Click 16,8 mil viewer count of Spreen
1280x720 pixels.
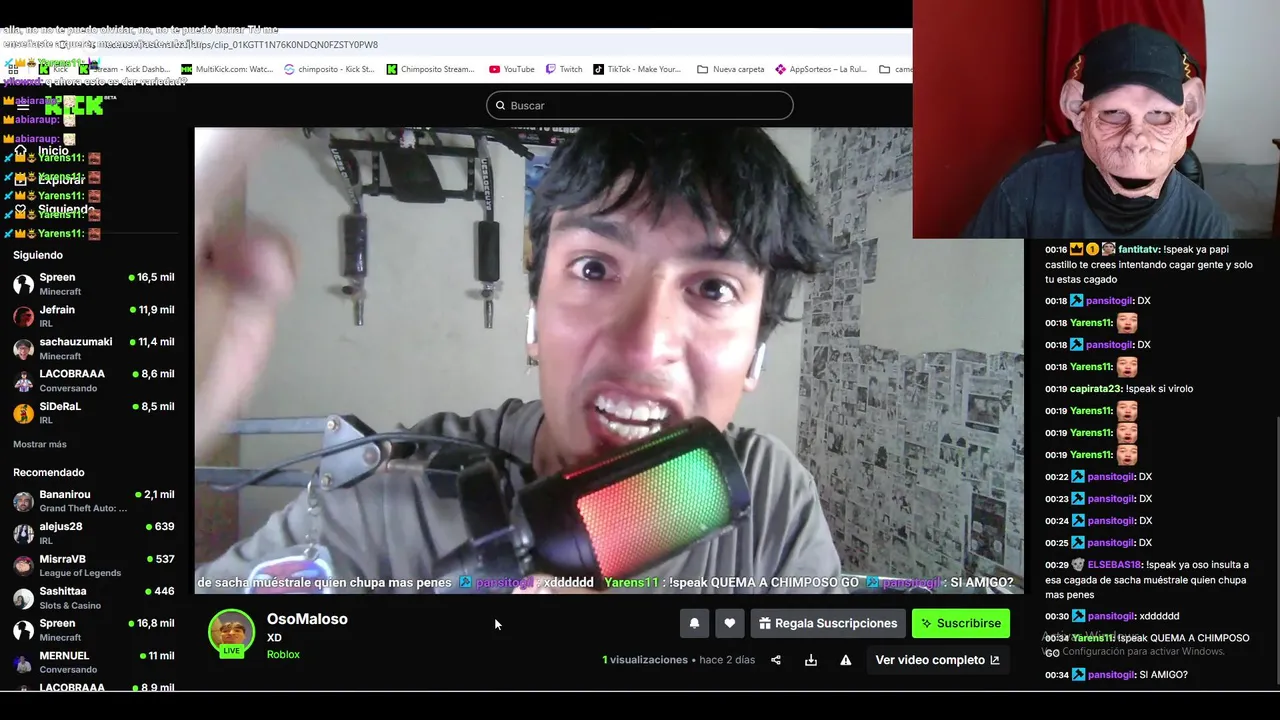[x=155, y=623]
